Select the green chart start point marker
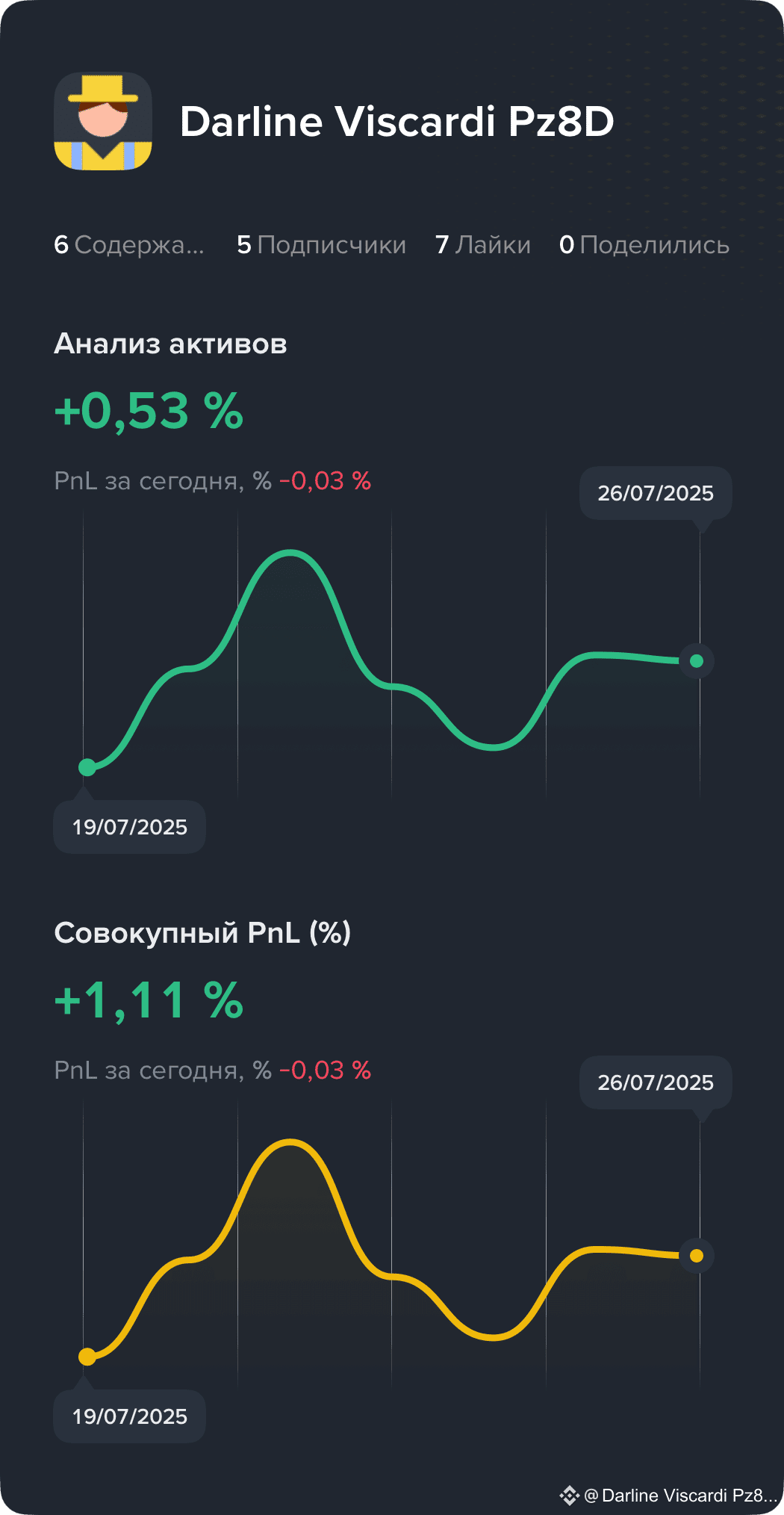 (87, 767)
